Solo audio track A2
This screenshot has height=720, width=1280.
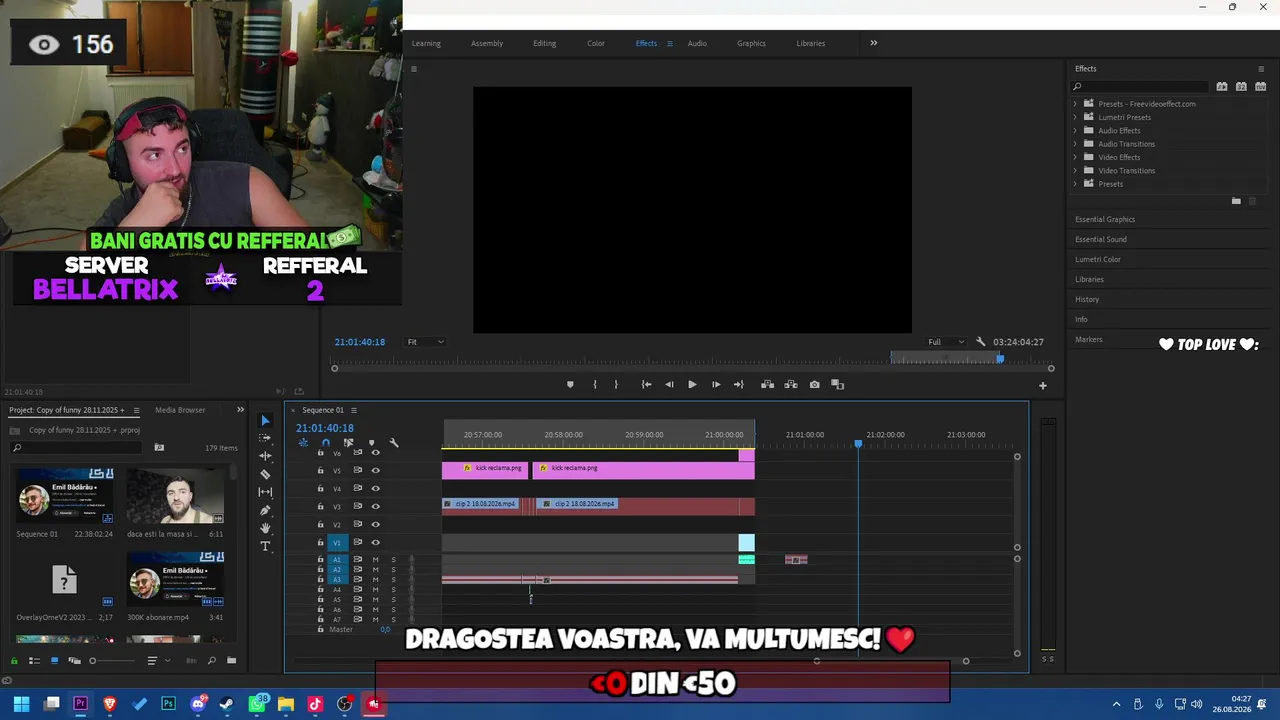(393, 570)
